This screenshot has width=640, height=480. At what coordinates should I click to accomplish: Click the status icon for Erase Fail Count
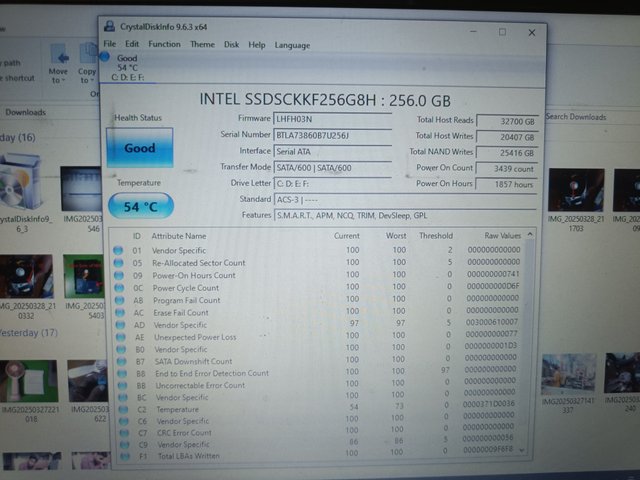click(x=120, y=313)
